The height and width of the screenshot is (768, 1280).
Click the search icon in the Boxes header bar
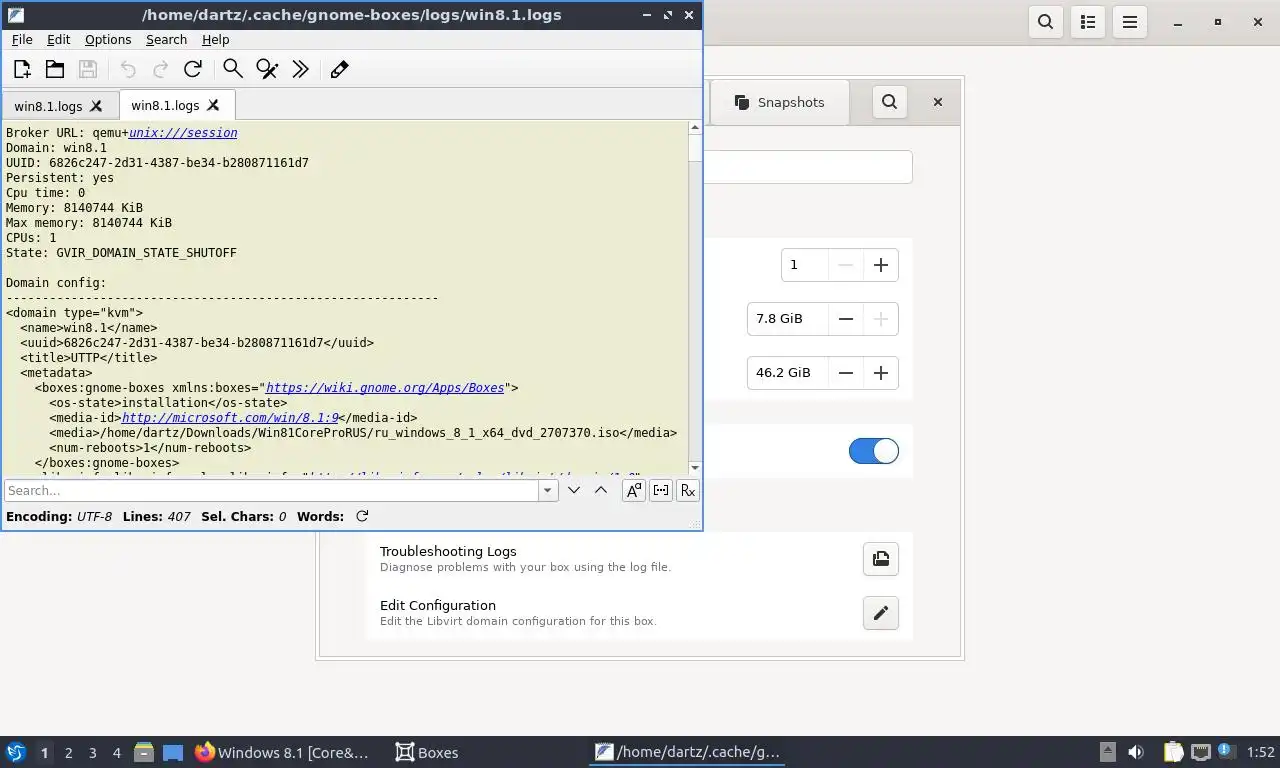(x=1046, y=22)
